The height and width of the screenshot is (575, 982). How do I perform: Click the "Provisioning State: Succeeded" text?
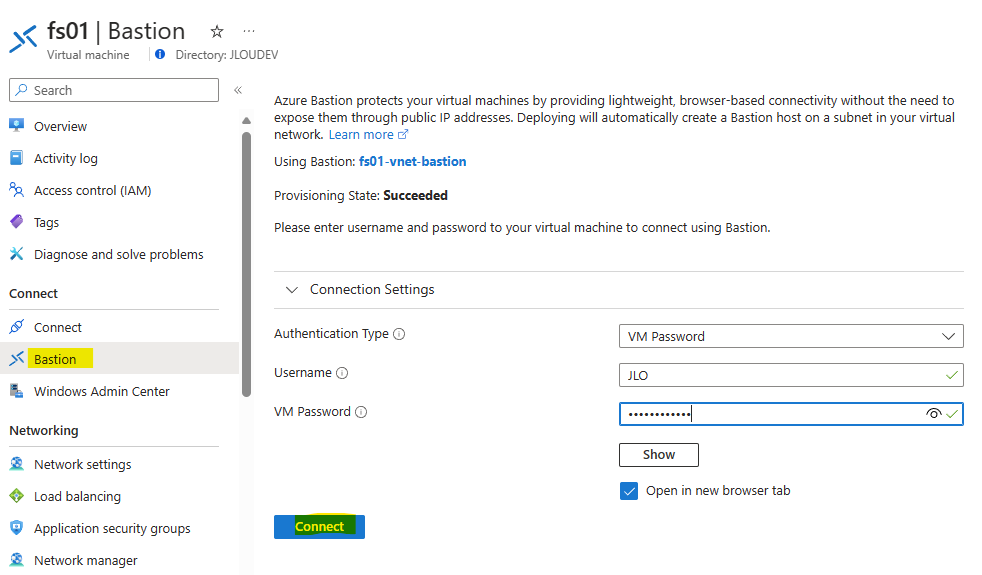click(361, 195)
